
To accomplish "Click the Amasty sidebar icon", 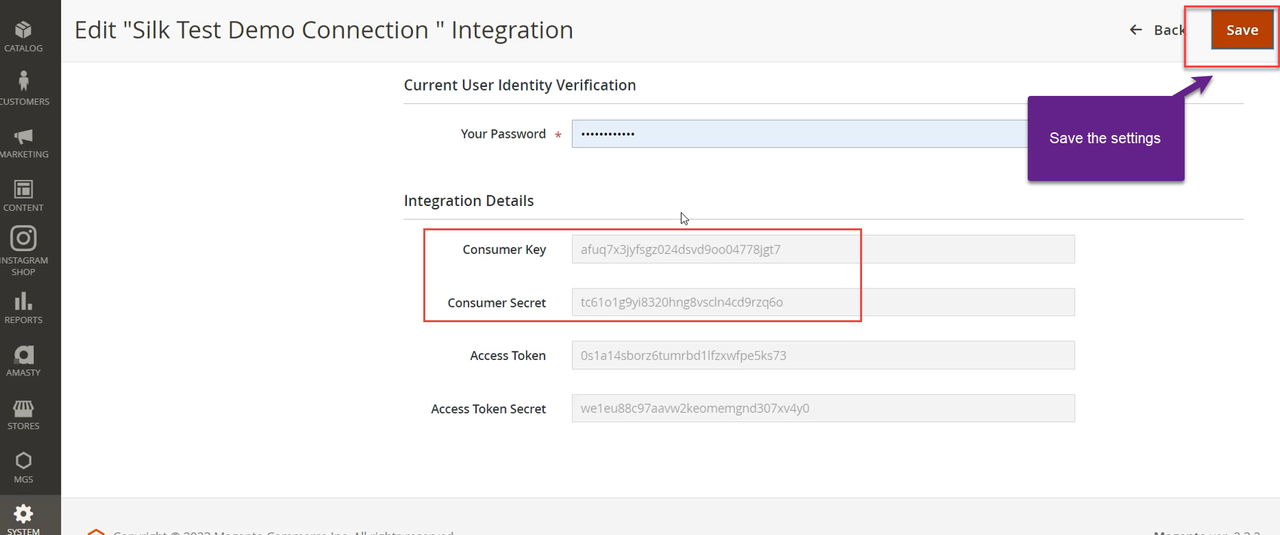I will 23,360.
